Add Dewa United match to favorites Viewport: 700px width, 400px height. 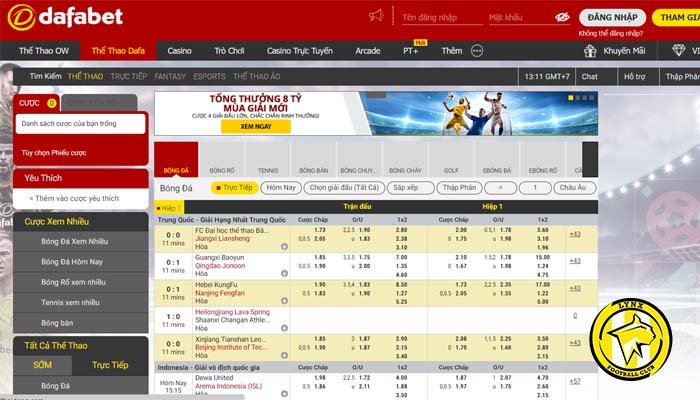(284, 394)
